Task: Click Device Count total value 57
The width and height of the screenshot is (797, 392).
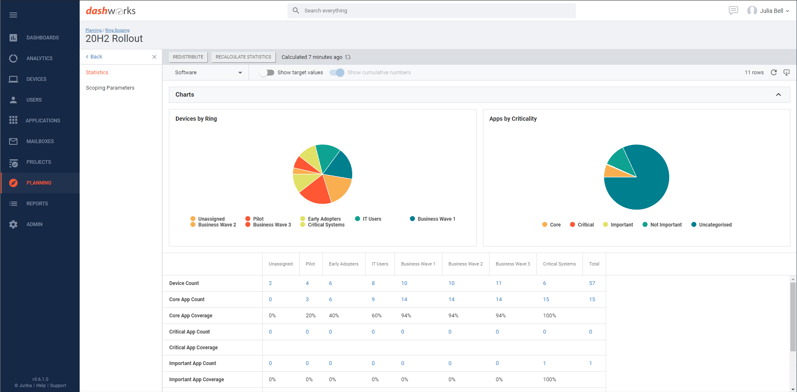Action: [592, 284]
